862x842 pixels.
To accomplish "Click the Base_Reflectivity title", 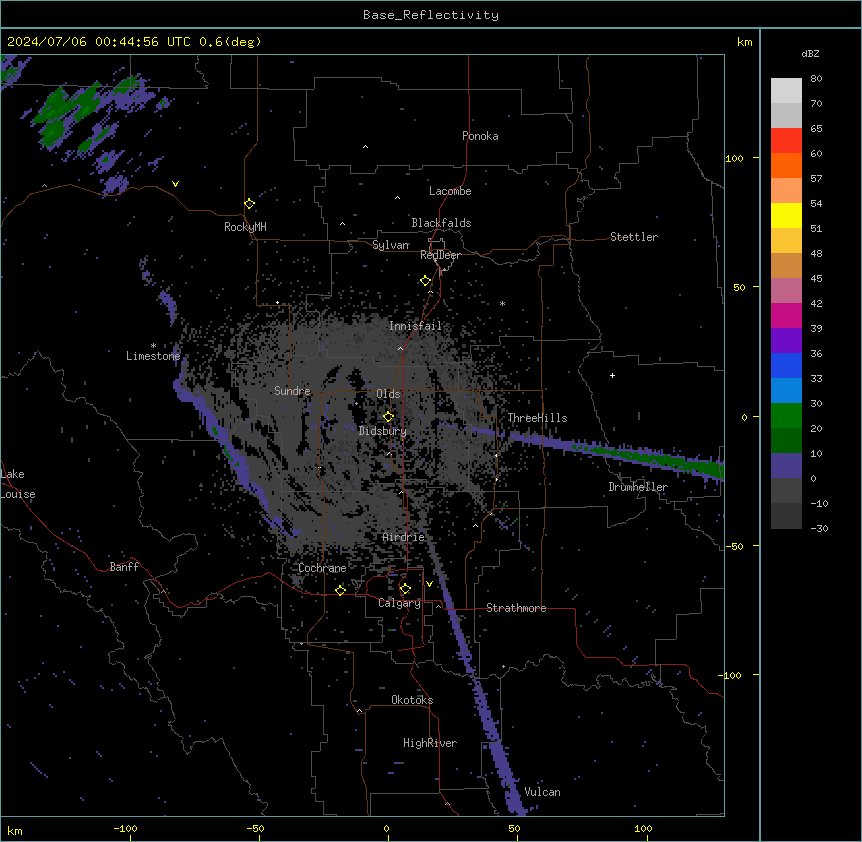I will pos(431,15).
